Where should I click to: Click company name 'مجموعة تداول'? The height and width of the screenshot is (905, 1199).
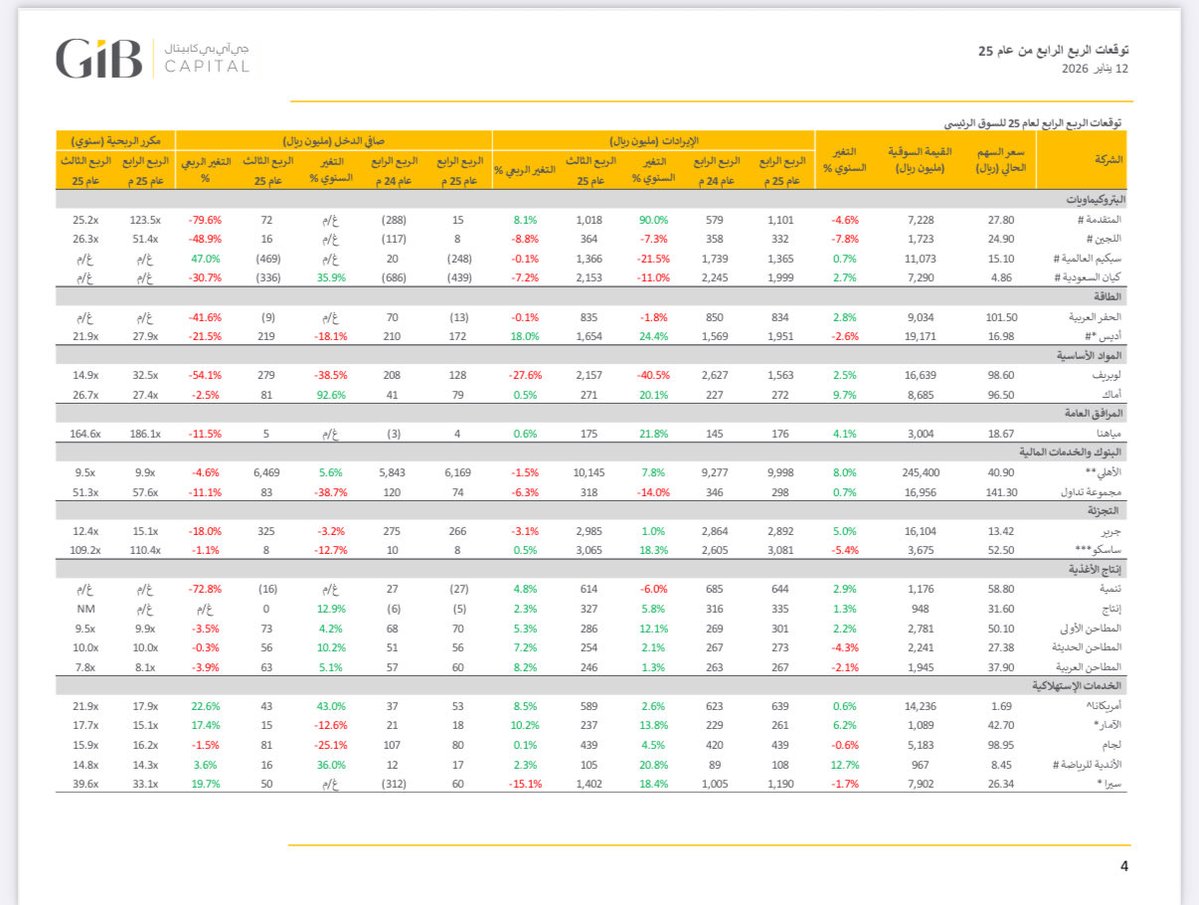coord(1090,493)
